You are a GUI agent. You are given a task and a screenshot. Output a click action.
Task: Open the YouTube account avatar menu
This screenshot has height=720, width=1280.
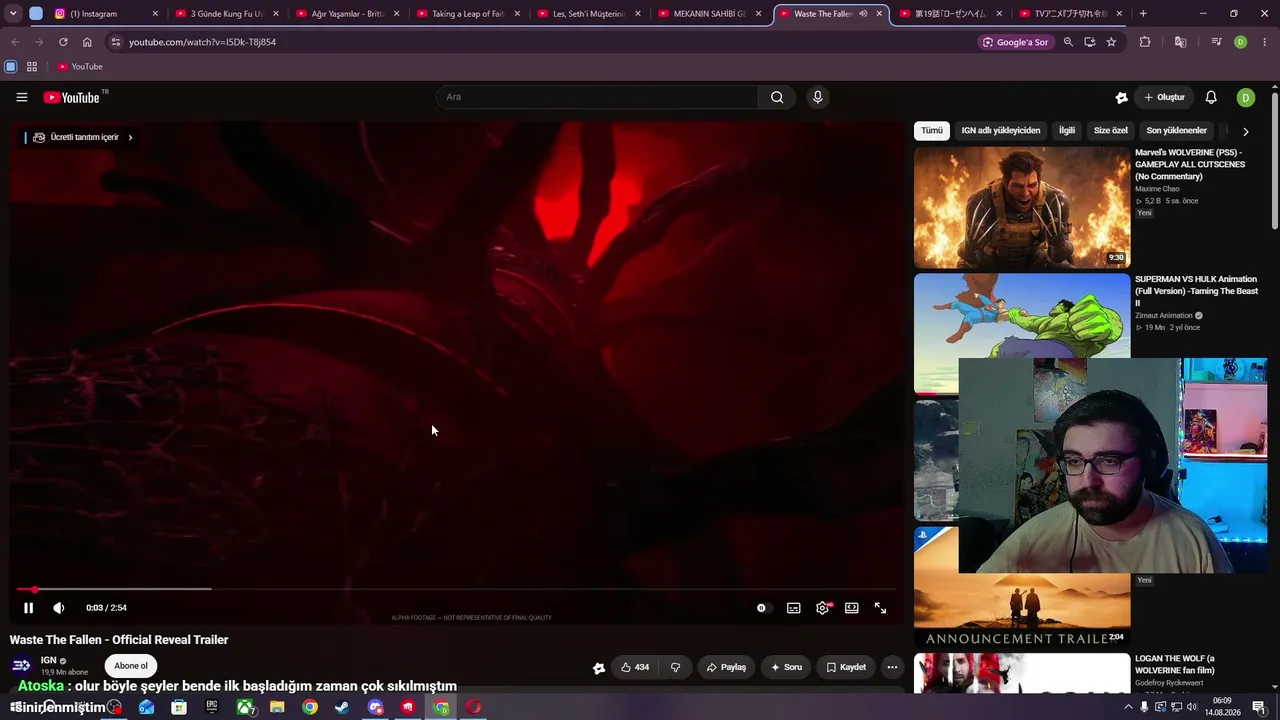1245,97
